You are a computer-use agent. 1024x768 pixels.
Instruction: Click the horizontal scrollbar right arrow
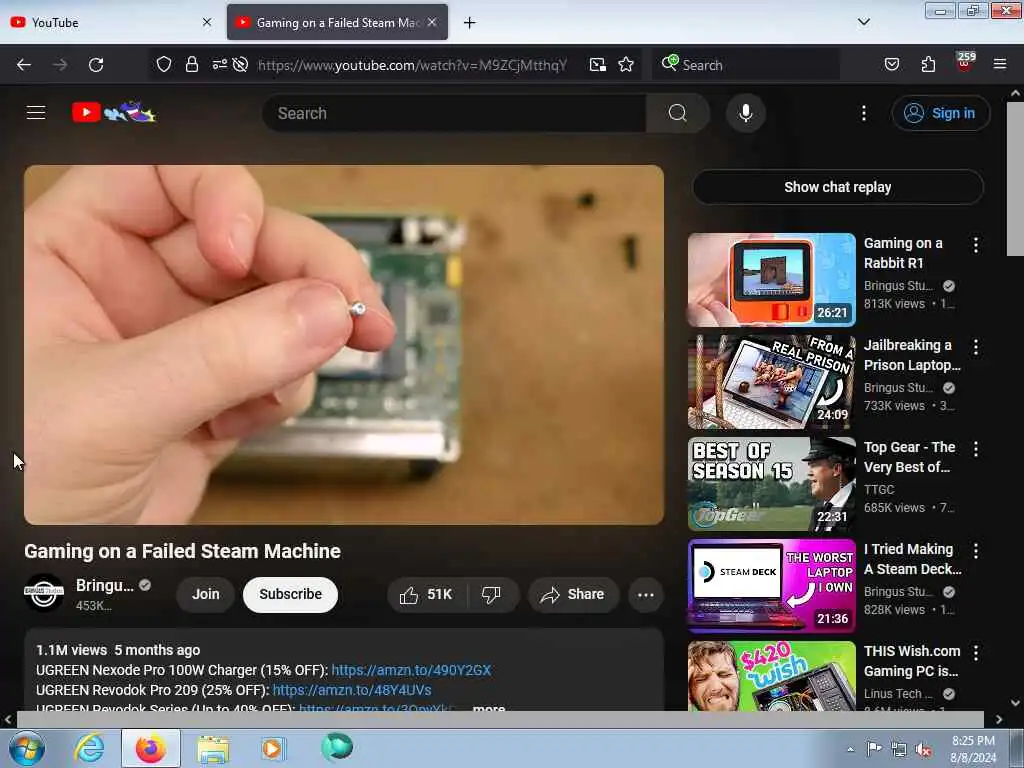point(999,719)
